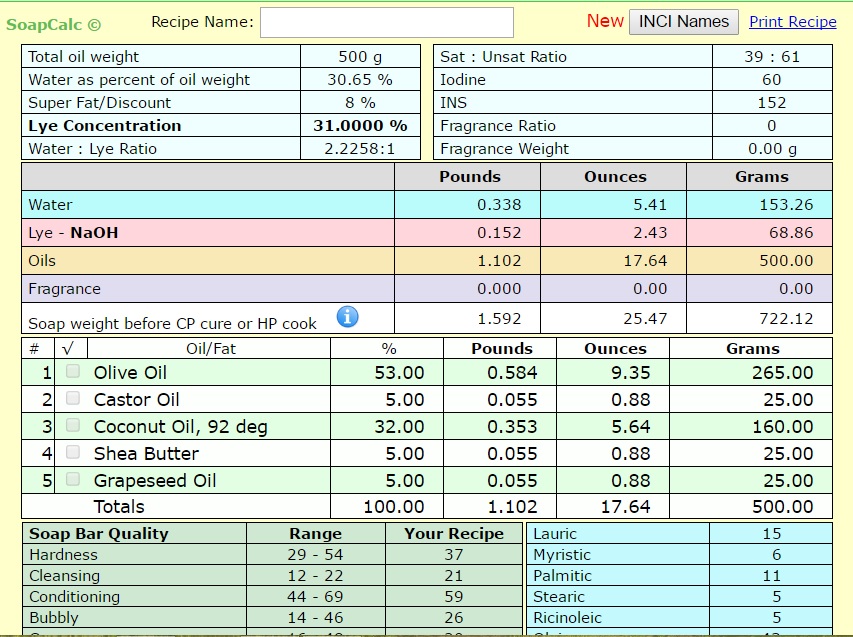
Task: Select the Coconut Oil grams value 160.00
Action: pyautogui.click(x=783, y=427)
